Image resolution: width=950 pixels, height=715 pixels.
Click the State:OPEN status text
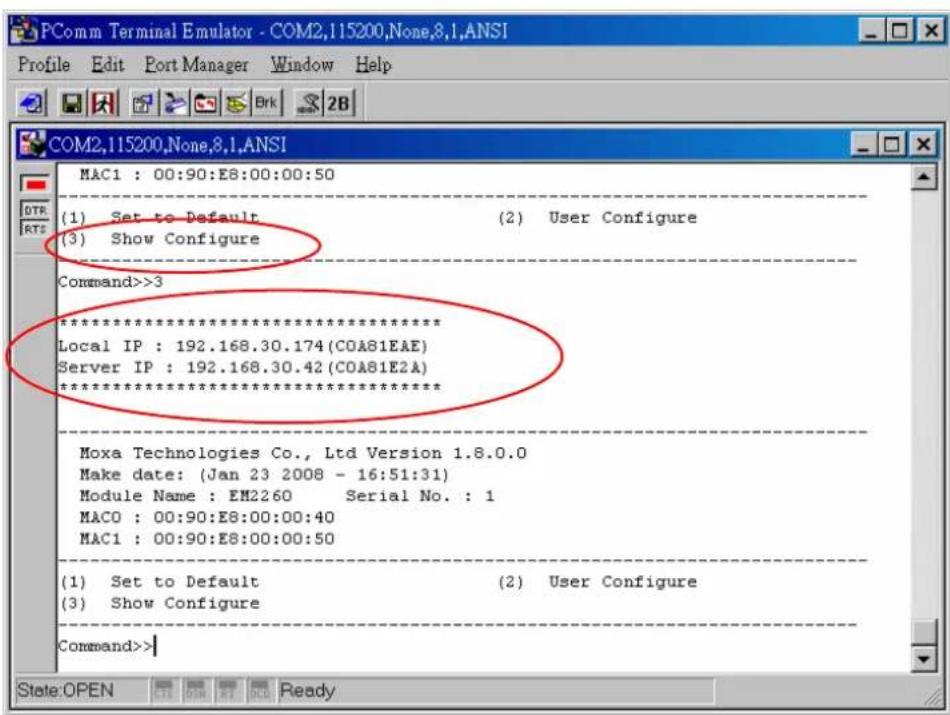coord(65,690)
